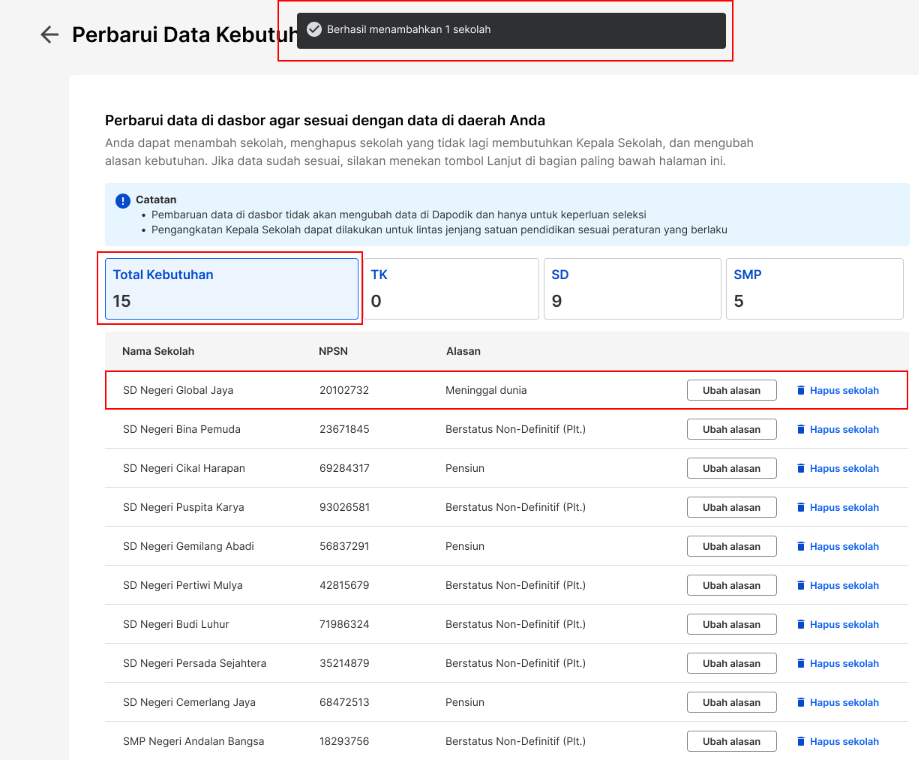Switch to the SD filter card

coord(632,289)
